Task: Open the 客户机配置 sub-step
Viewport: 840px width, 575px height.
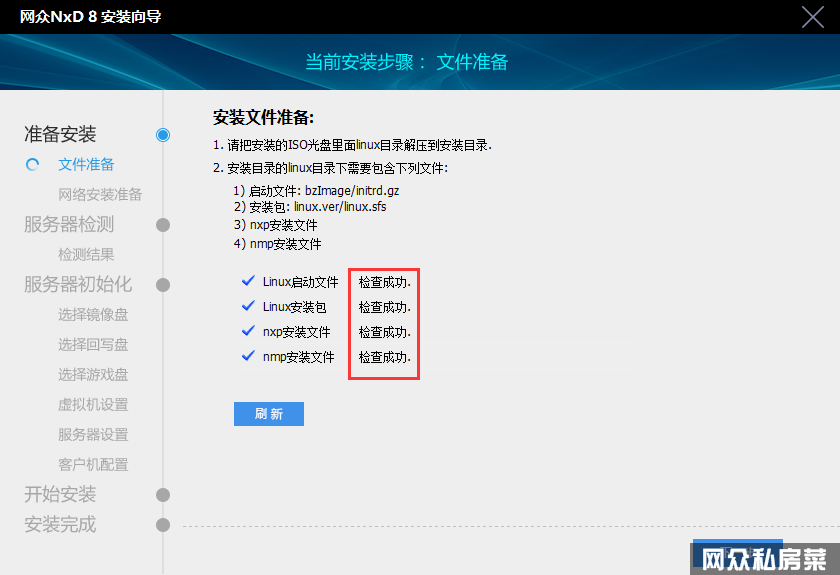Action: click(93, 465)
